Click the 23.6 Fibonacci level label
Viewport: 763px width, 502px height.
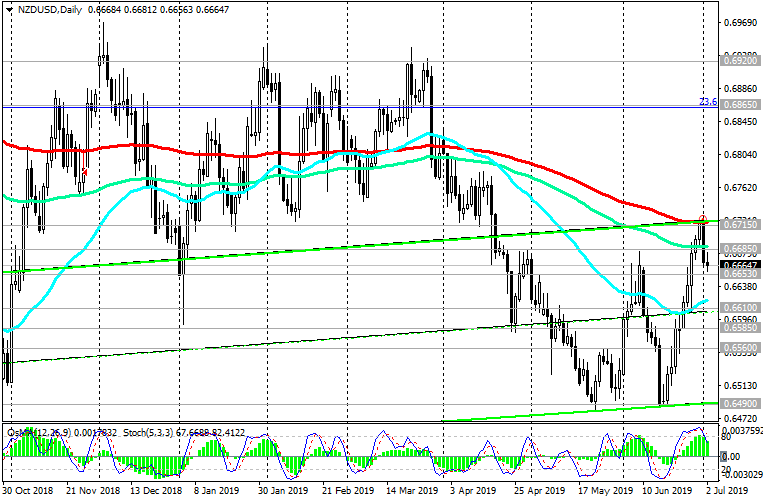tap(705, 102)
